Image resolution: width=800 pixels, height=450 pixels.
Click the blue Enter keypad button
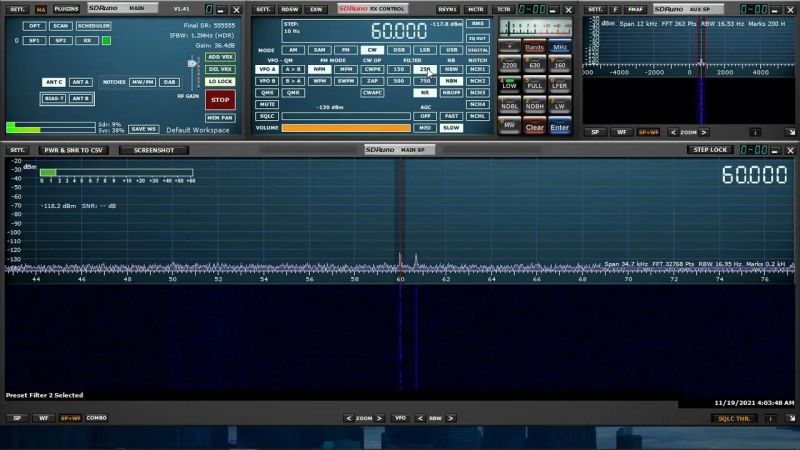click(x=560, y=127)
